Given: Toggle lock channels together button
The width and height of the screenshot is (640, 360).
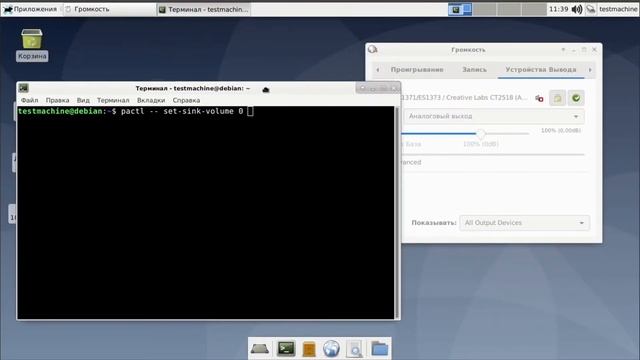Looking at the screenshot, I should (558, 98).
